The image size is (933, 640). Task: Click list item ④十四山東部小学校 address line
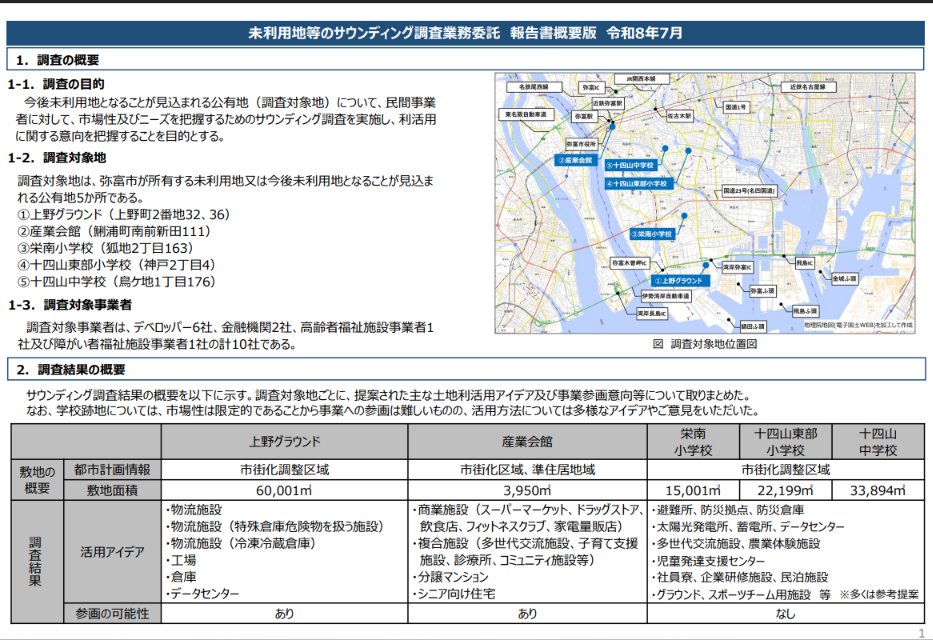pyautogui.click(x=116, y=265)
